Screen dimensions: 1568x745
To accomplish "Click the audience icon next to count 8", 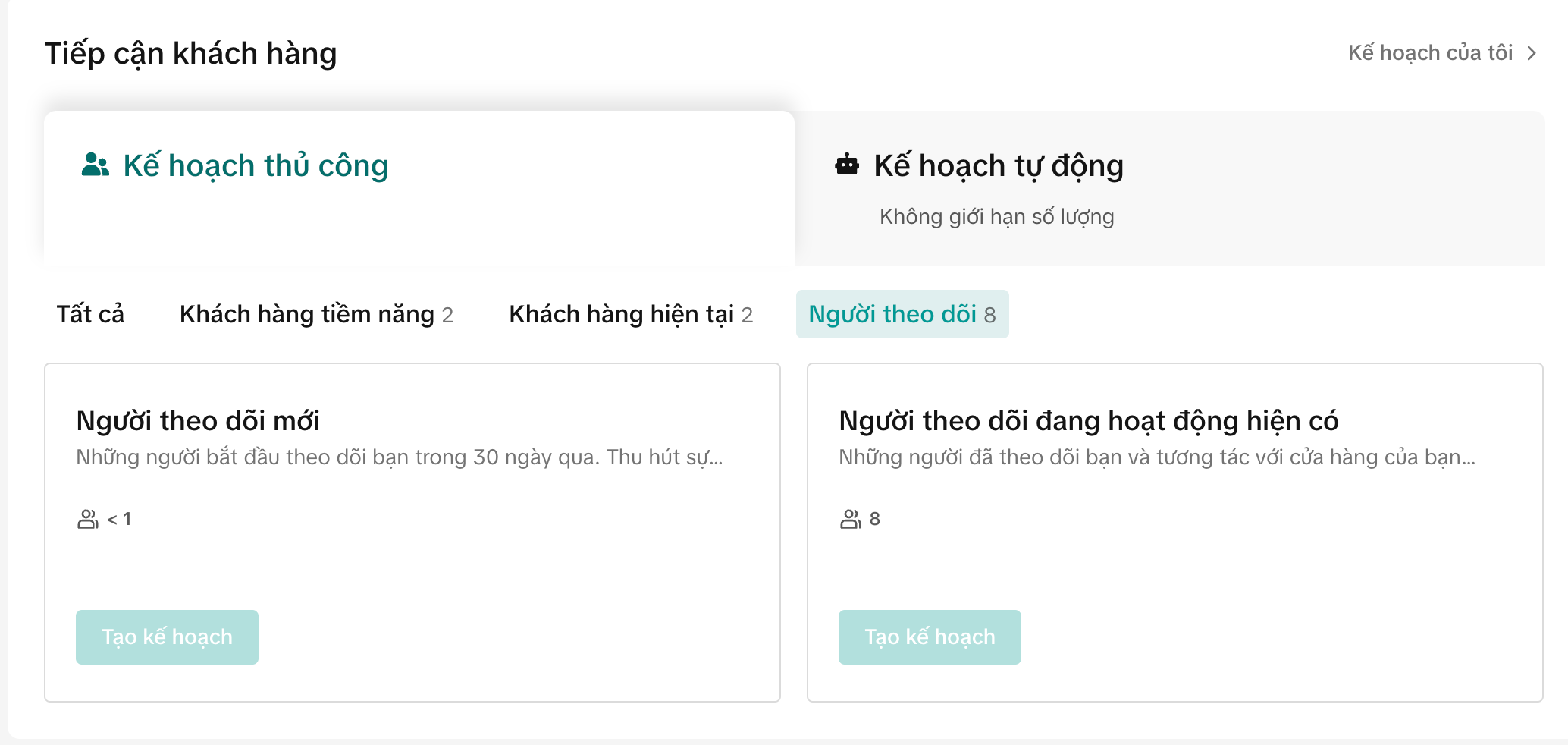I will (x=851, y=519).
